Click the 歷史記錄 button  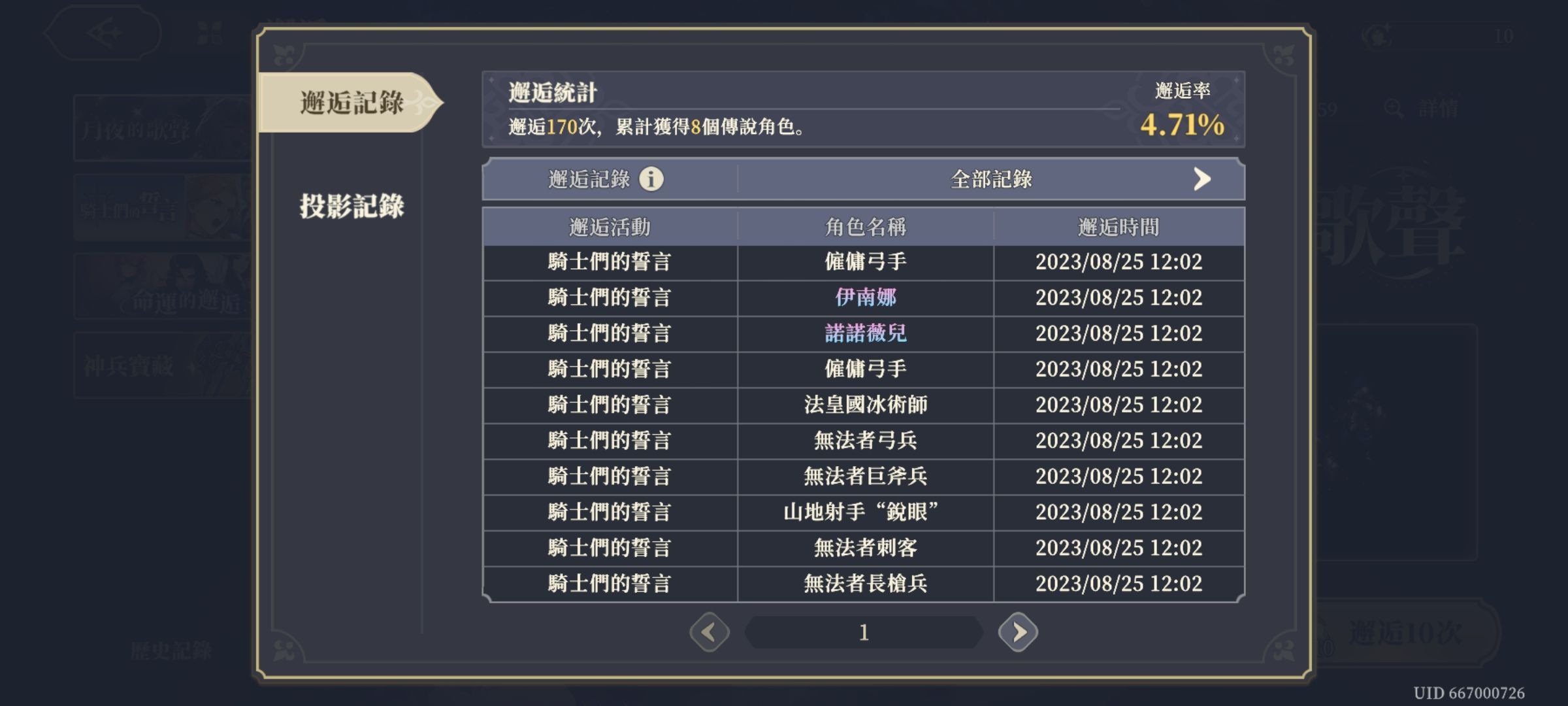(x=171, y=650)
